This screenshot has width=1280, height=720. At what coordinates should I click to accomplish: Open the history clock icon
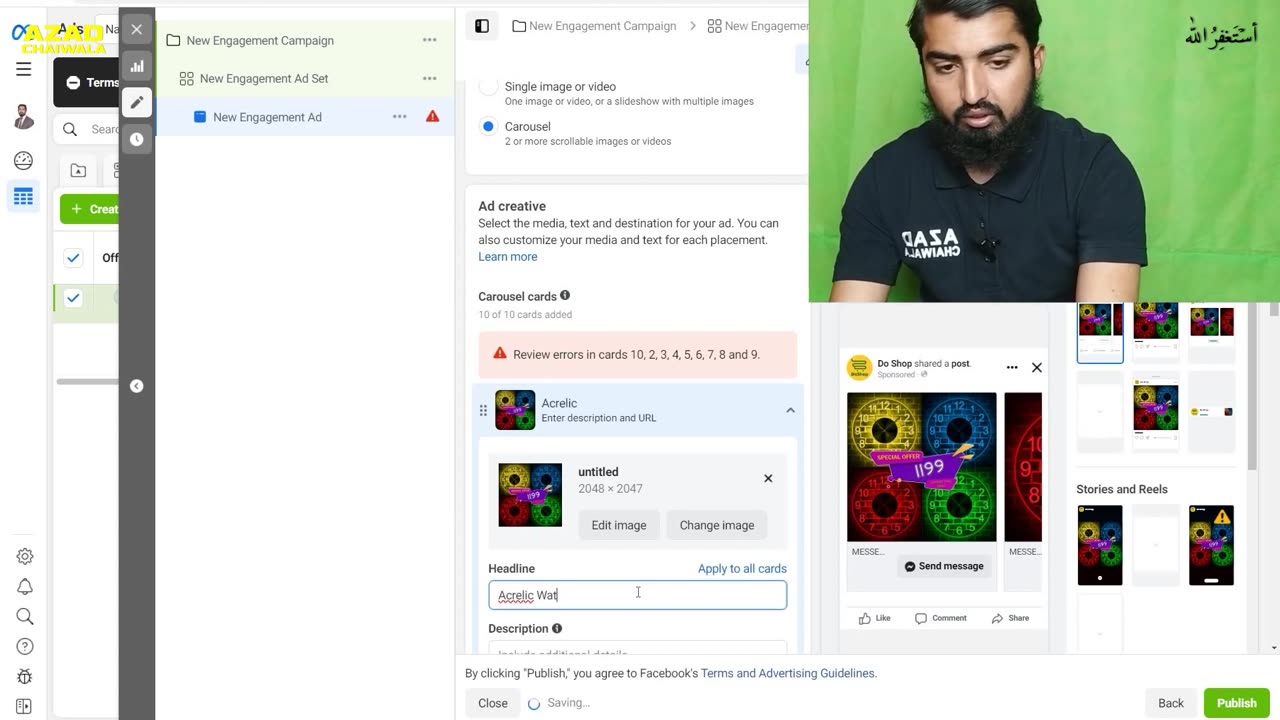coord(137,139)
